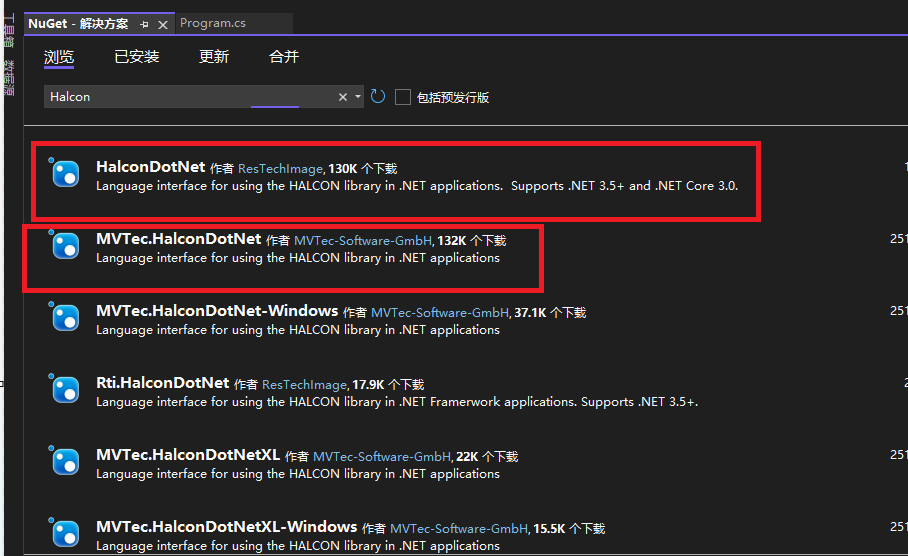908x556 pixels.
Task: Click MVTec-Software-GmbH author of MVTec.HalconDotNetXL-Windows
Action: 459,529
